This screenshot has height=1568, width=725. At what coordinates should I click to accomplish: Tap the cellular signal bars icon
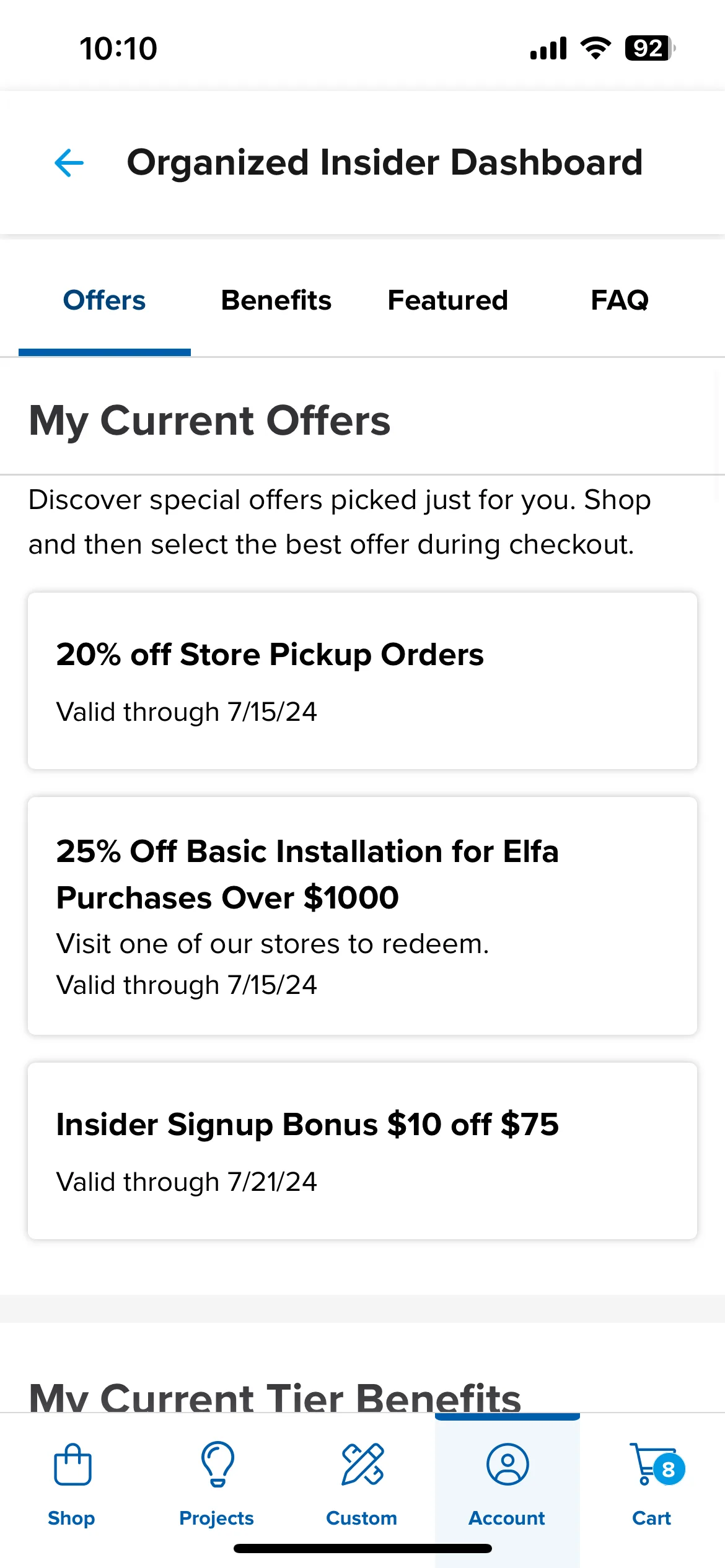(x=548, y=48)
